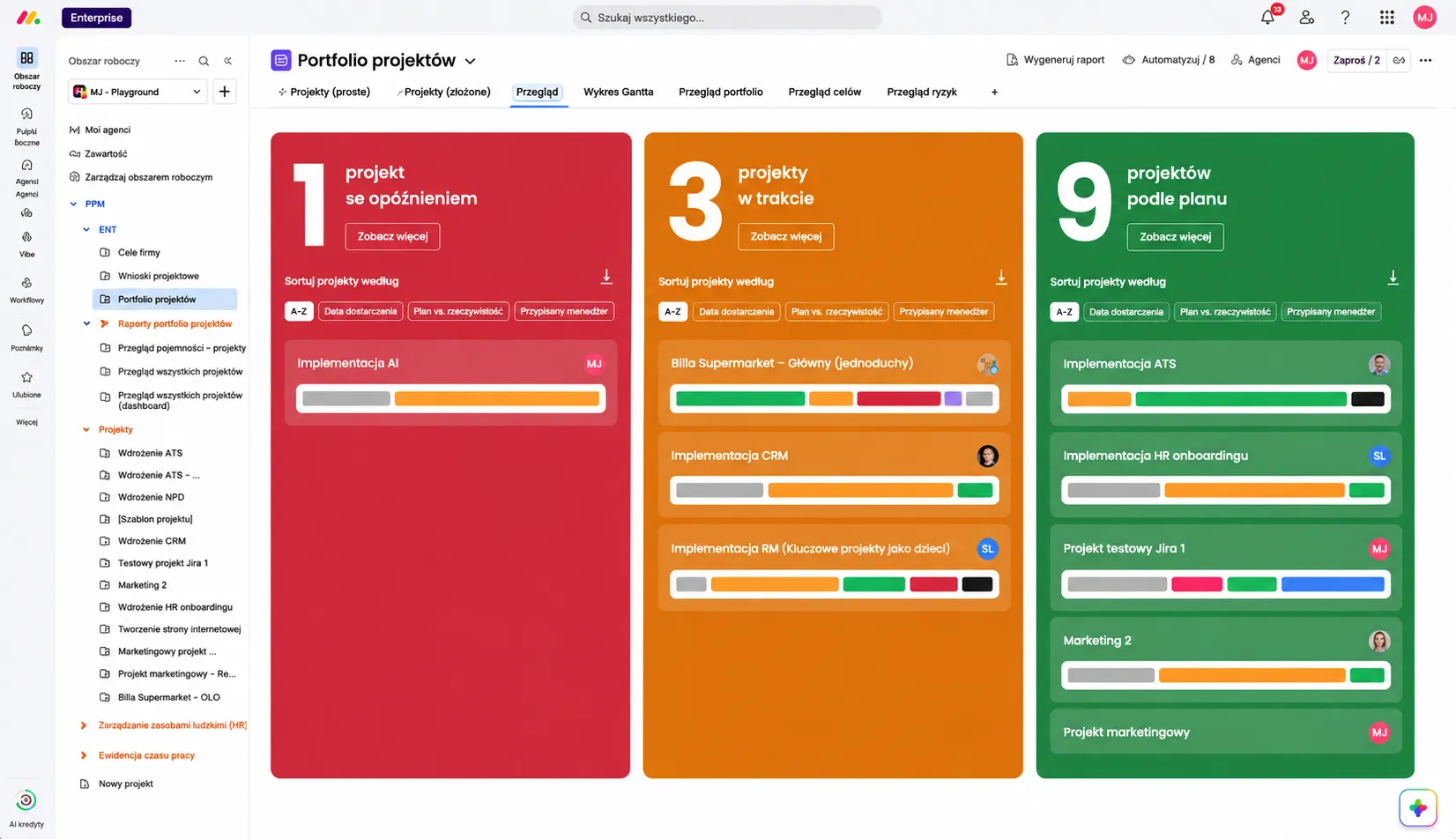Open Portfolio projektów title dropdown arrow
The width and height of the screenshot is (1456, 839).
coord(470,61)
